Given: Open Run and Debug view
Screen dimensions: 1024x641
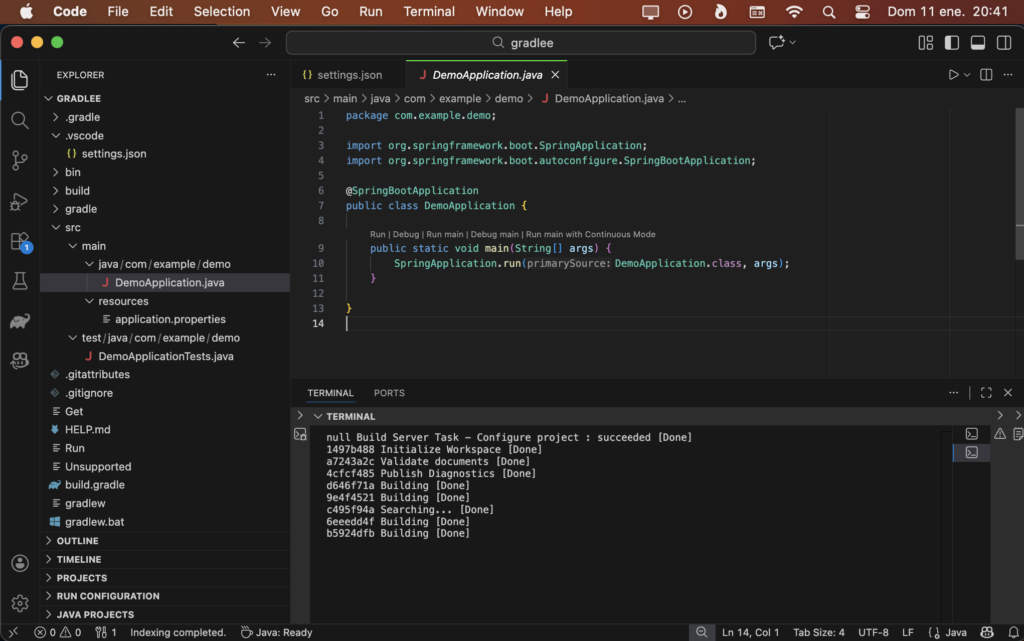Looking at the screenshot, I should (x=19, y=201).
